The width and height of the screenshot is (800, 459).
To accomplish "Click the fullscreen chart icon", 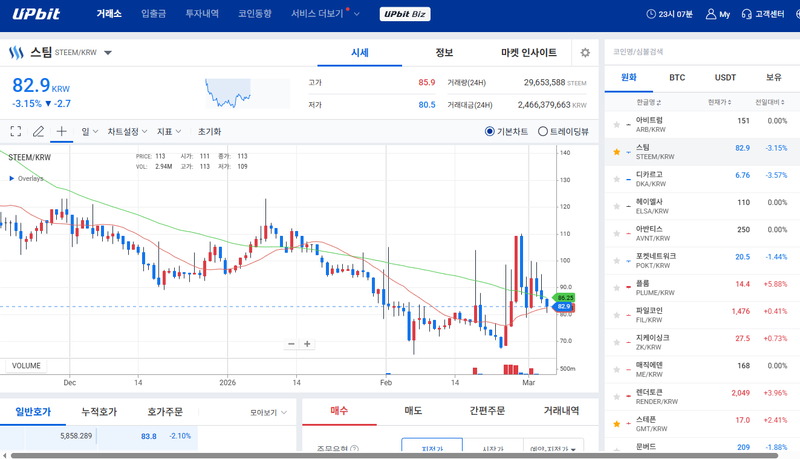I will click(15, 131).
